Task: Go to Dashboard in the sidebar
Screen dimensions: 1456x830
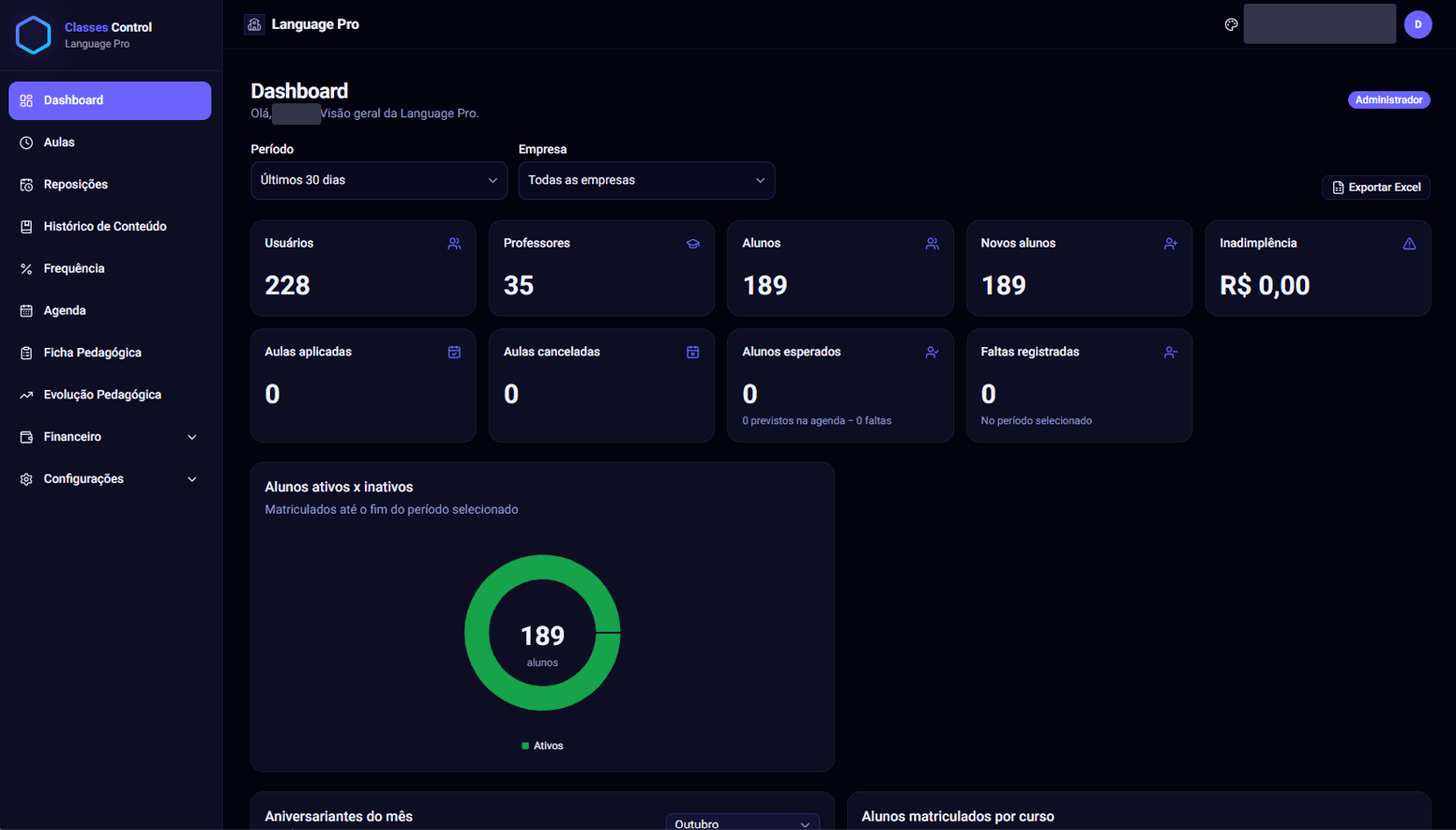Action: click(x=110, y=100)
